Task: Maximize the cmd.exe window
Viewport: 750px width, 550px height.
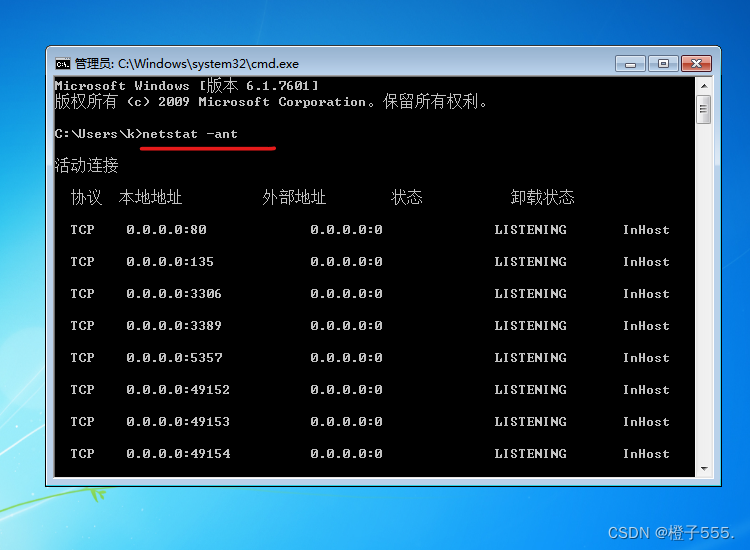Action: 663,64
